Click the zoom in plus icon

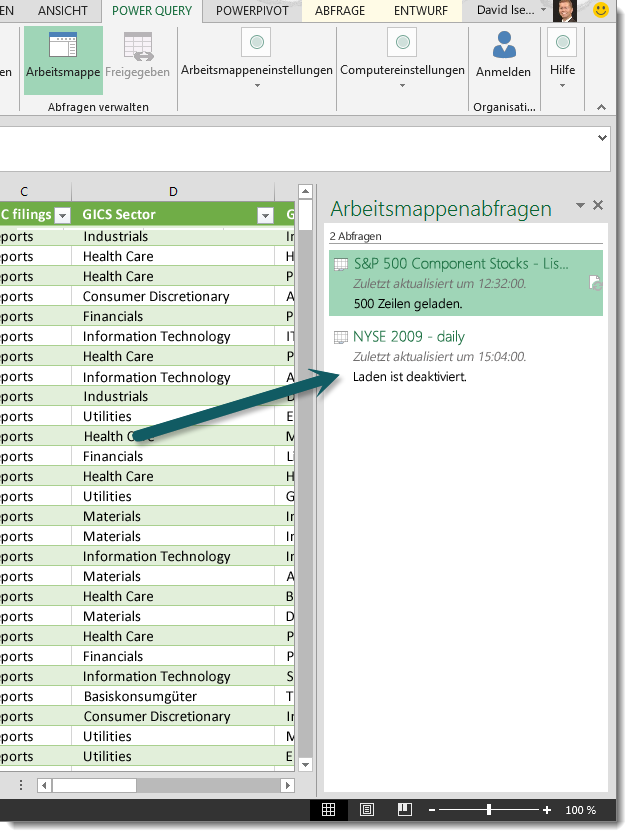click(547, 810)
